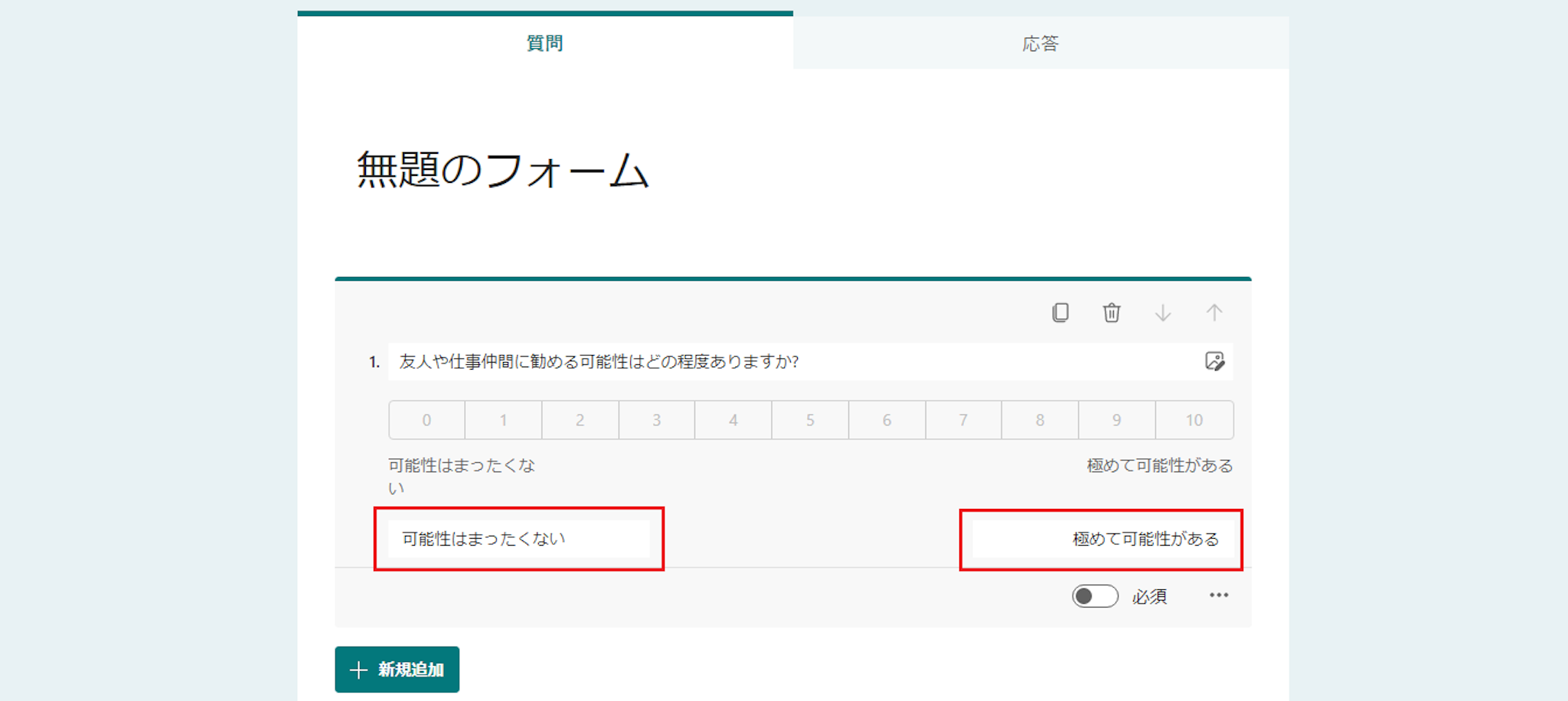Click the copy question icon
The width and height of the screenshot is (1568, 701).
point(1060,312)
